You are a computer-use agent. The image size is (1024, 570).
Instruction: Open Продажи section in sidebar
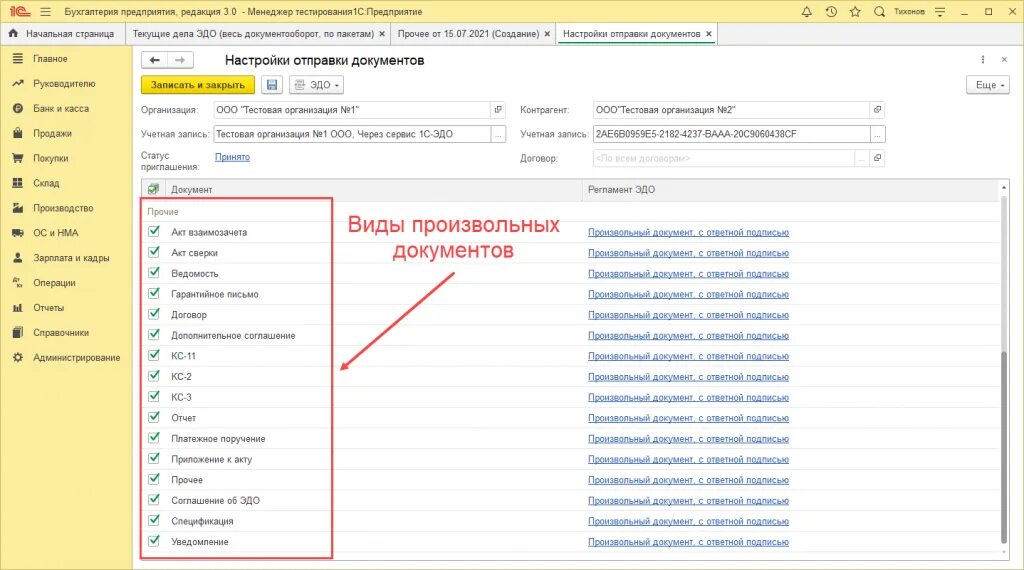click(x=52, y=133)
